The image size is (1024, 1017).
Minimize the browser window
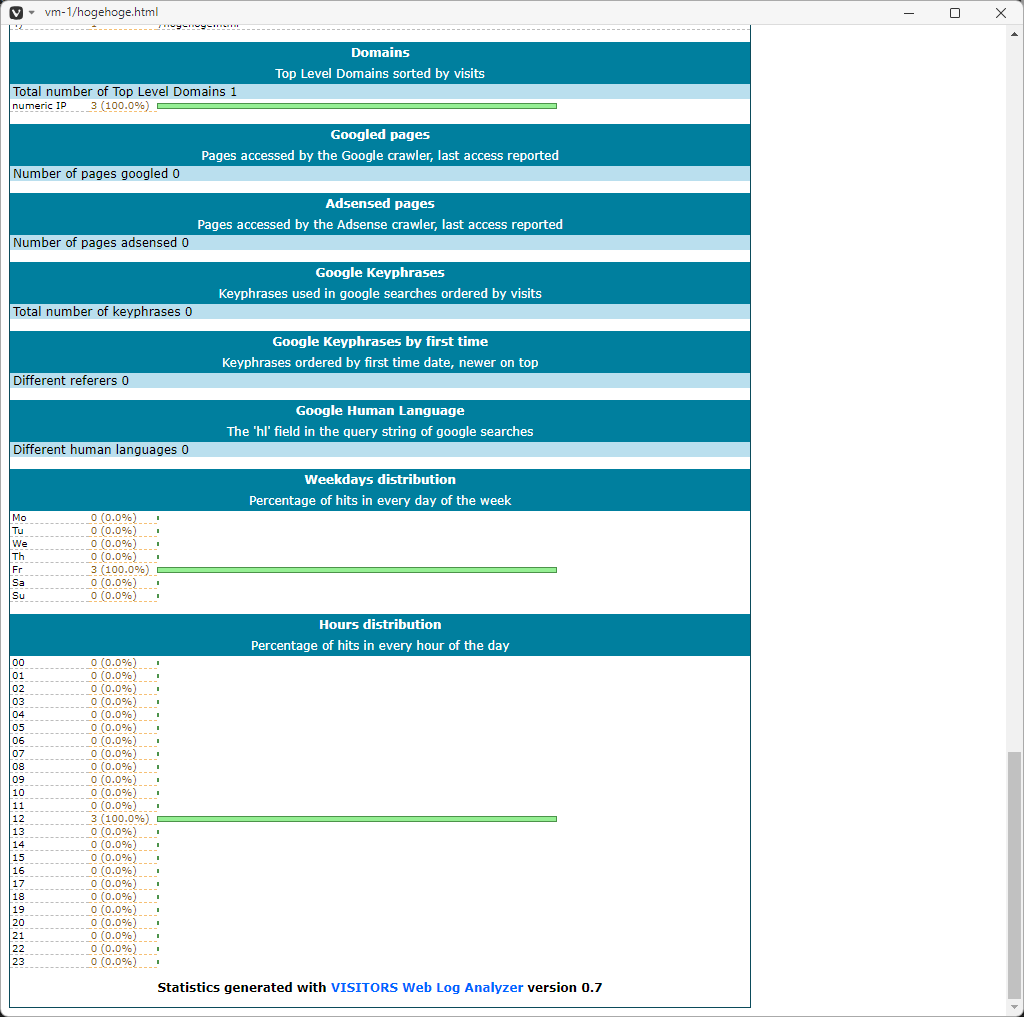(908, 12)
